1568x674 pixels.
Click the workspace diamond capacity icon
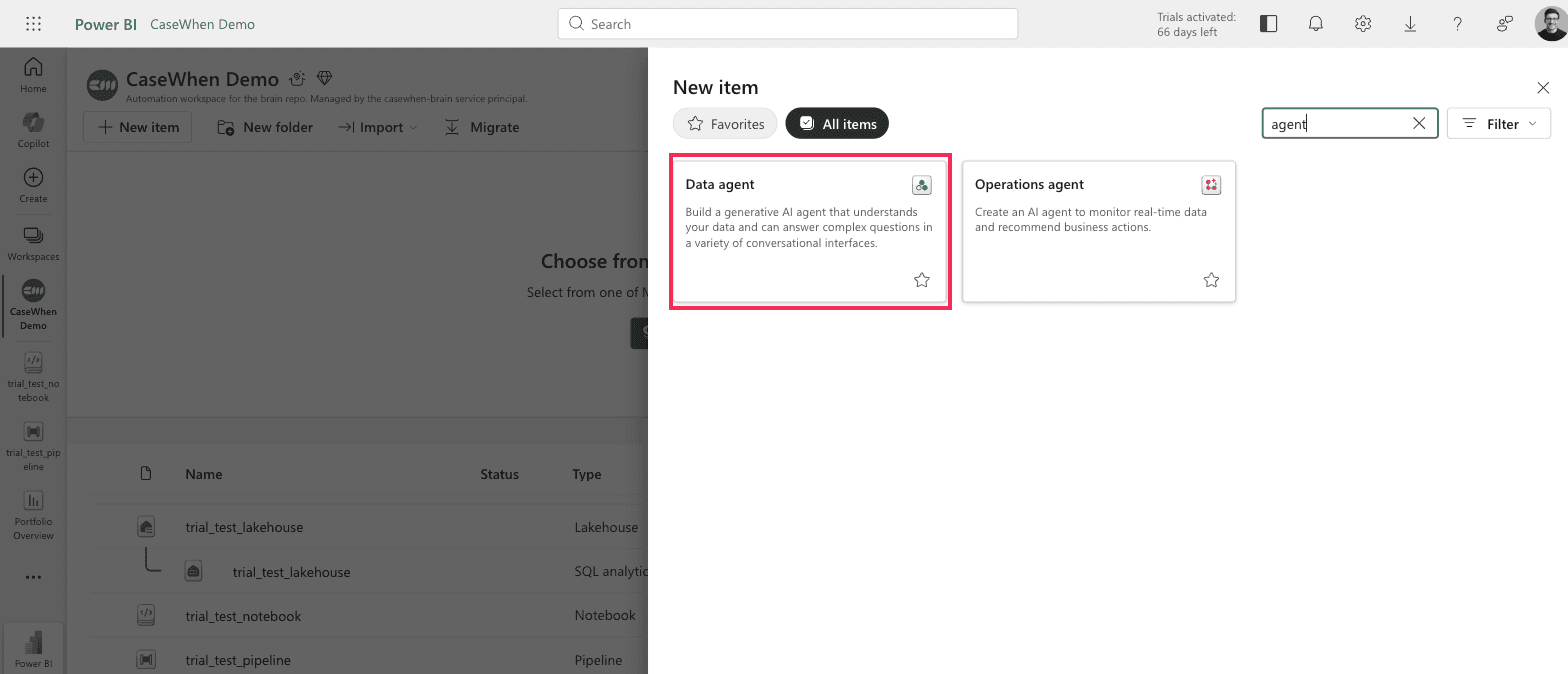(324, 78)
